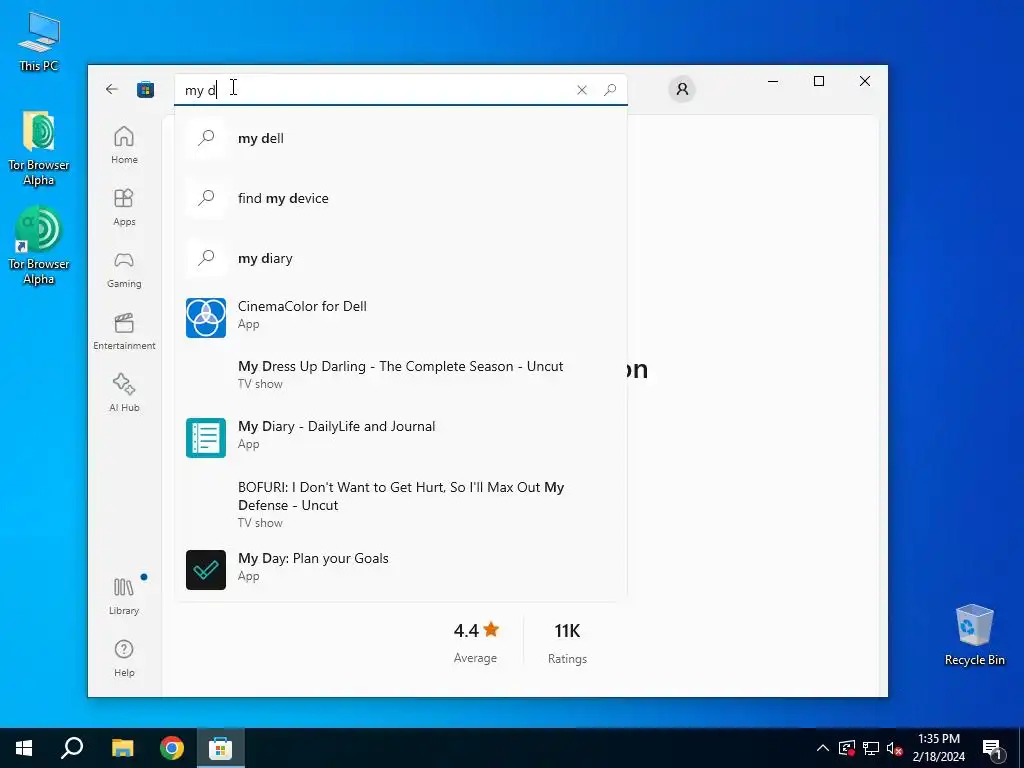Image resolution: width=1024 pixels, height=768 pixels.
Task: Select the CinemaColor for Dell app icon
Action: (x=206, y=318)
